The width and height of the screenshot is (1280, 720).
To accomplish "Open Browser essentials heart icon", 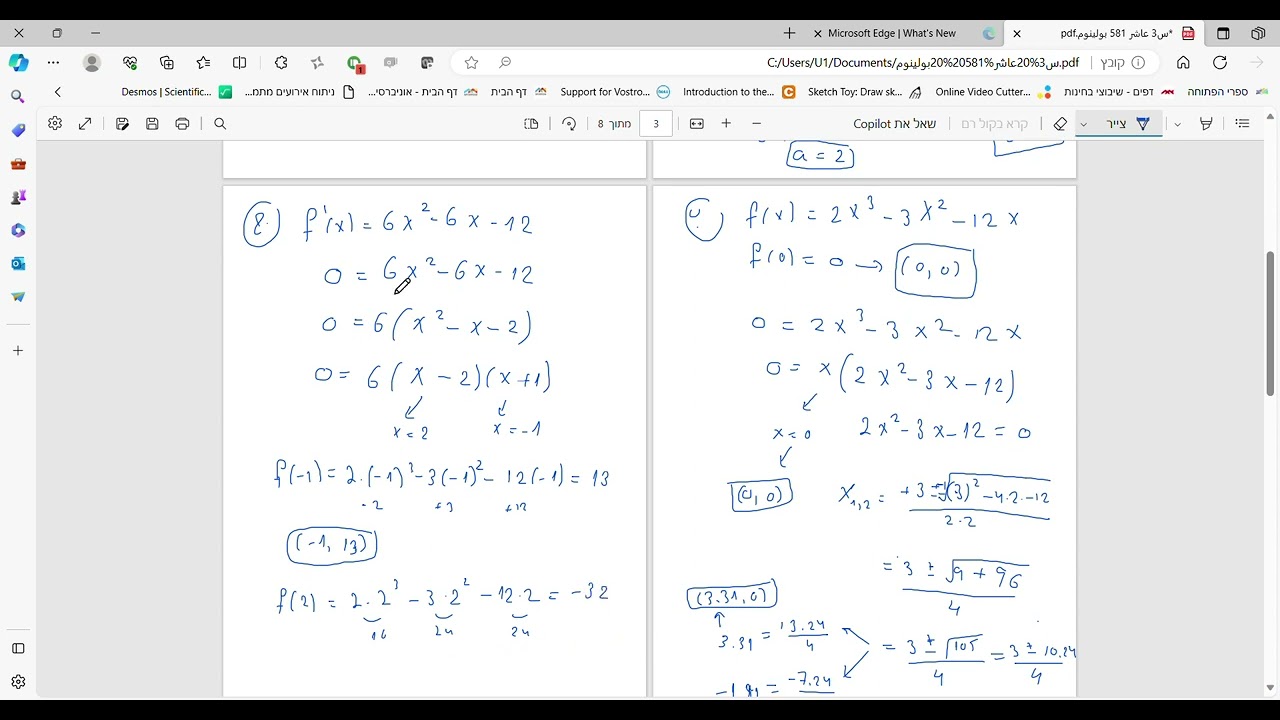I will coord(130,63).
